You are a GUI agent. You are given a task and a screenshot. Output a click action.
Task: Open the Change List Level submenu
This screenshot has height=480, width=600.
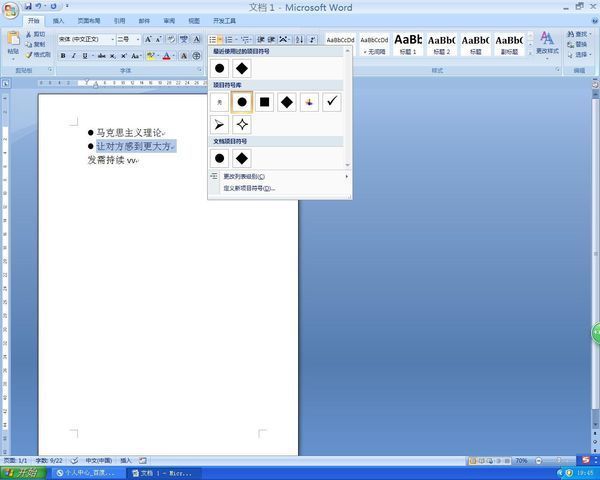pos(279,176)
